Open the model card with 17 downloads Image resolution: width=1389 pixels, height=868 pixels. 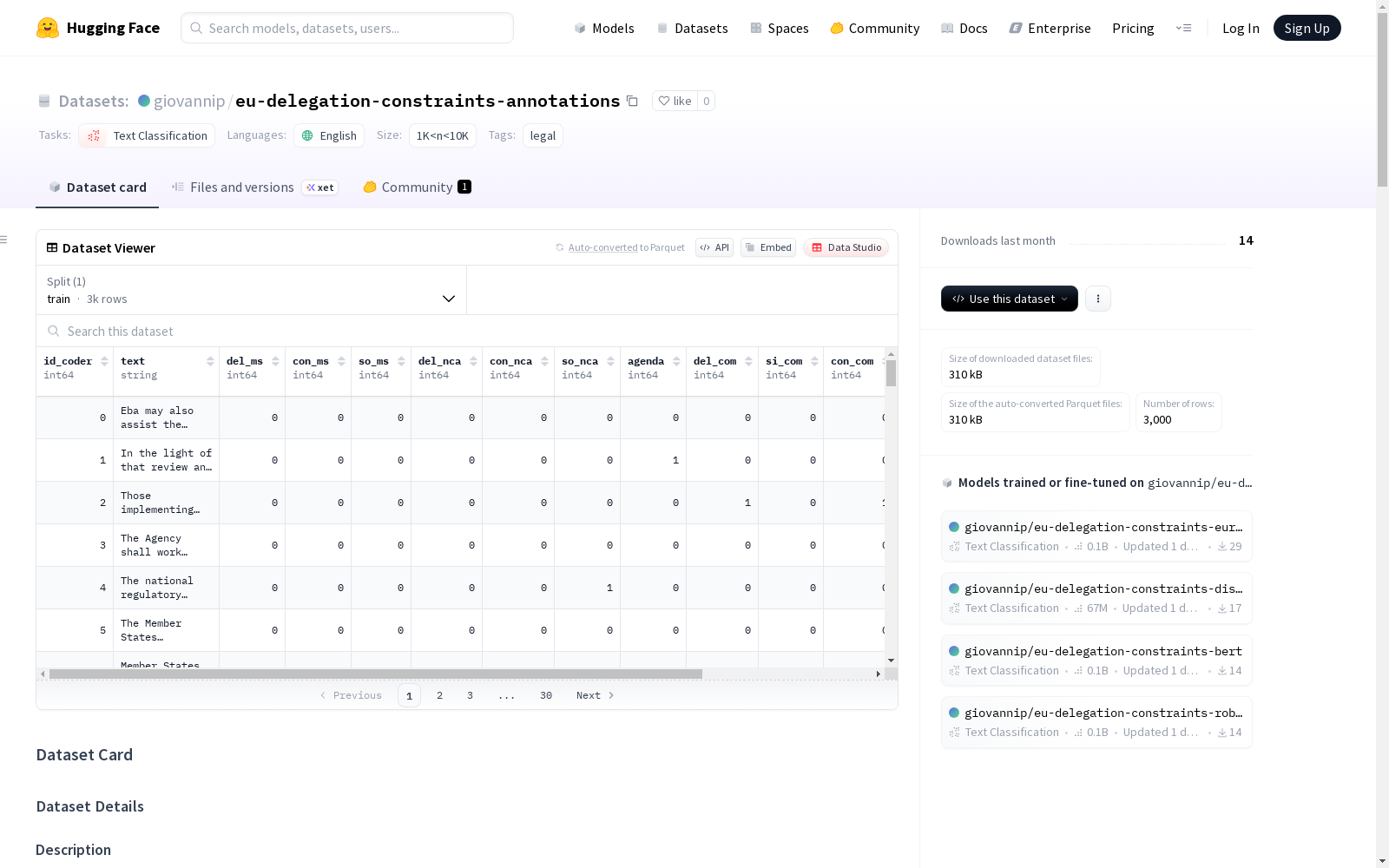click(x=1096, y=597)
